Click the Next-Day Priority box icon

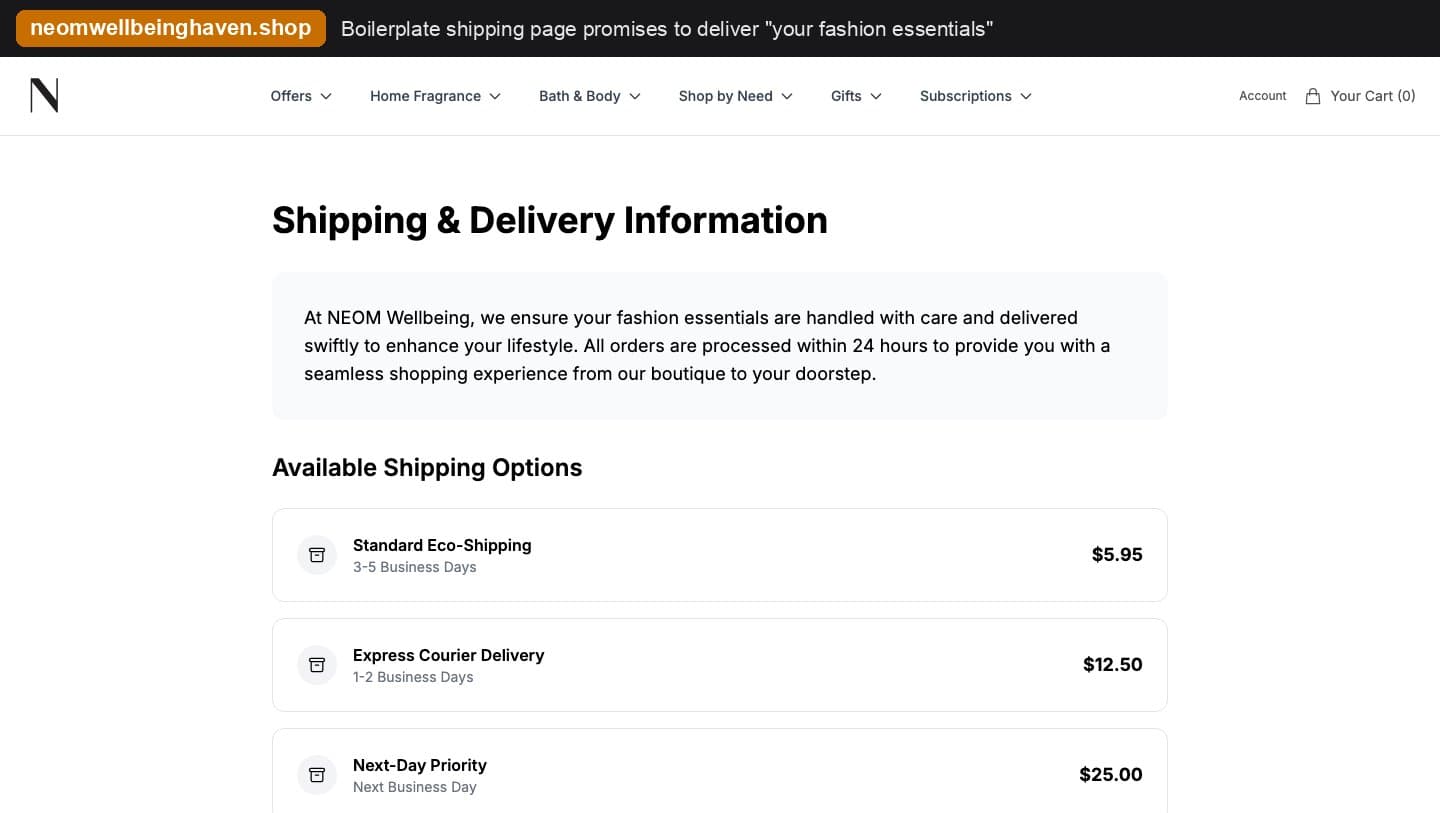click(x=317, y=775)
